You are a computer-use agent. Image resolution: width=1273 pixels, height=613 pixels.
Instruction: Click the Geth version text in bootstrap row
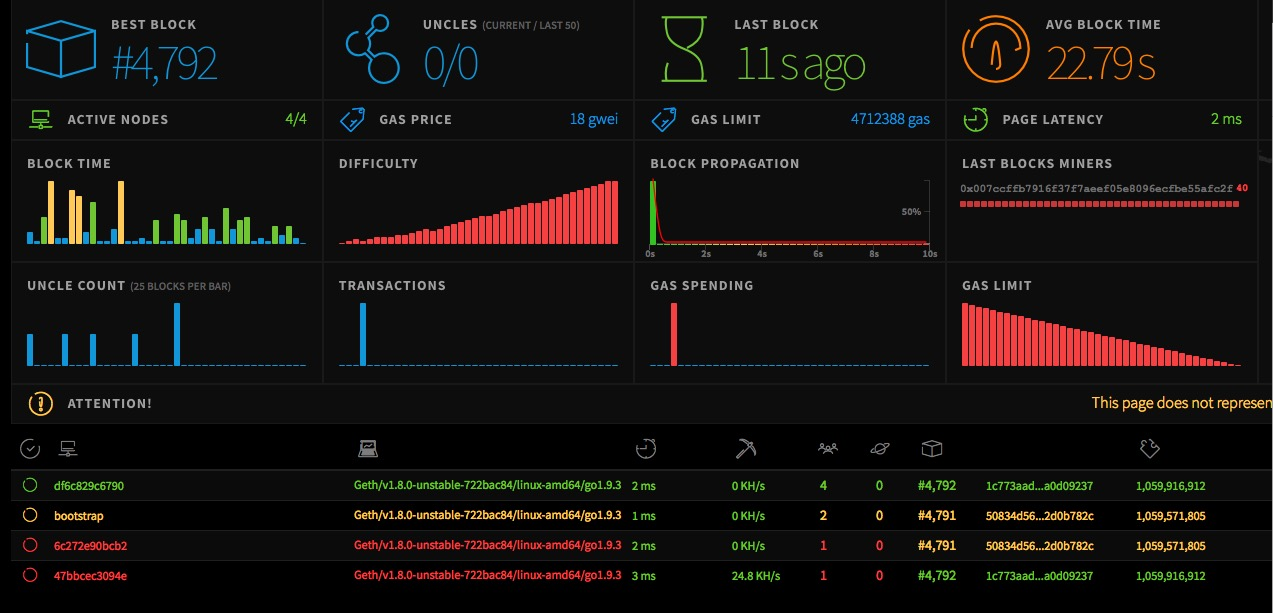[488, 516]
